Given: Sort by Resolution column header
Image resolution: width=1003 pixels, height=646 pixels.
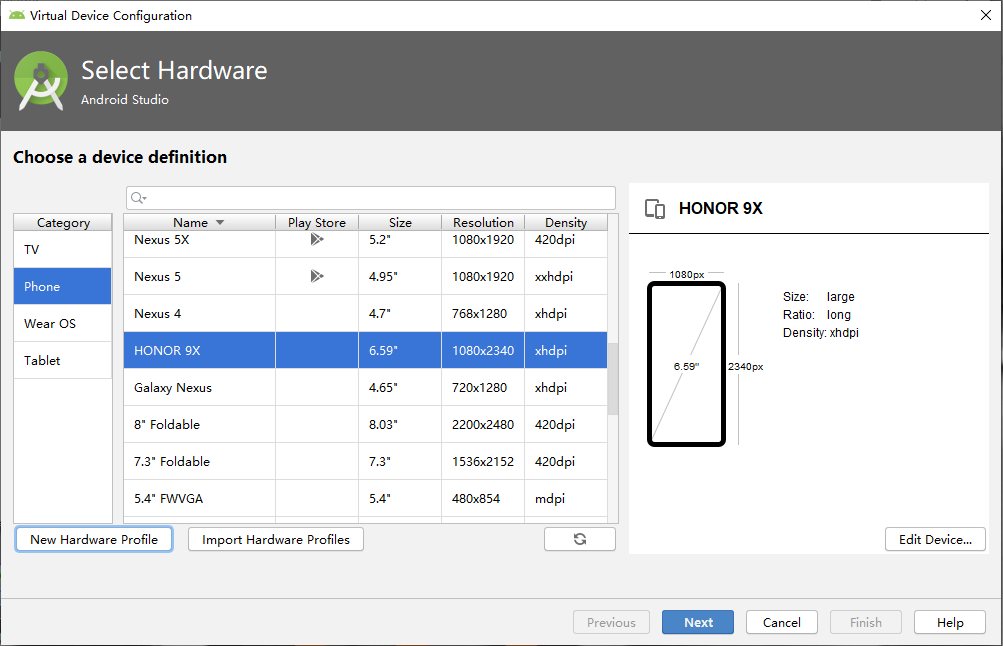Looking at the screenshot, I should coord(483,223).
